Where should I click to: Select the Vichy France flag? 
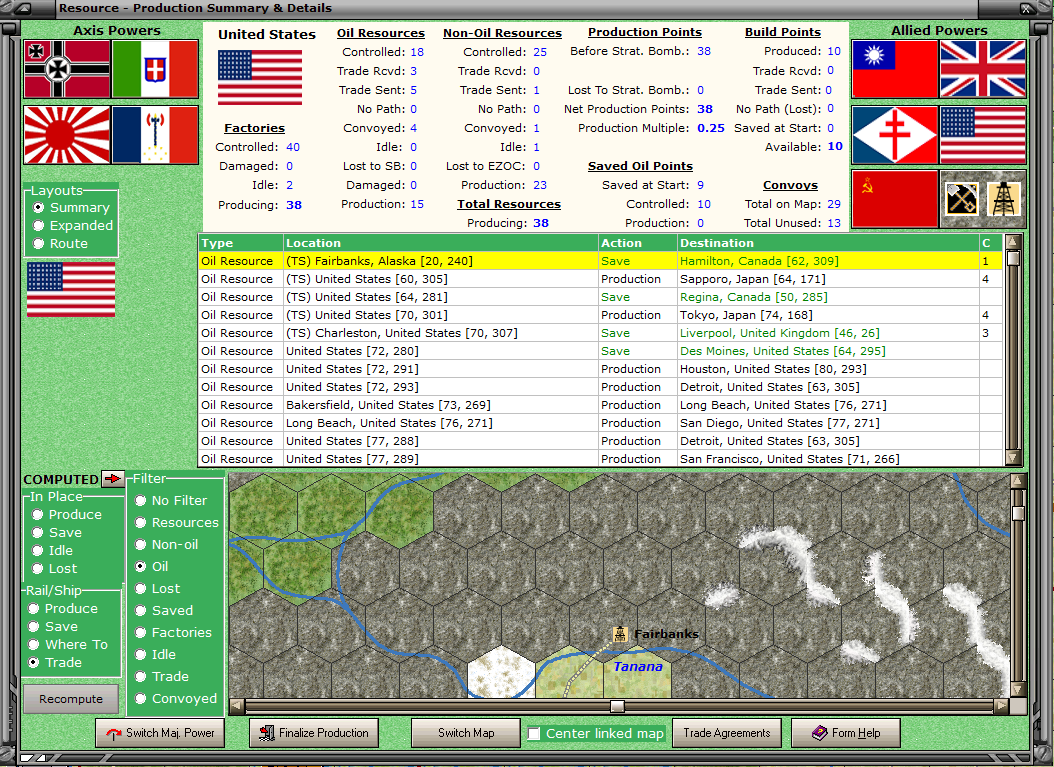pos(155,135)
